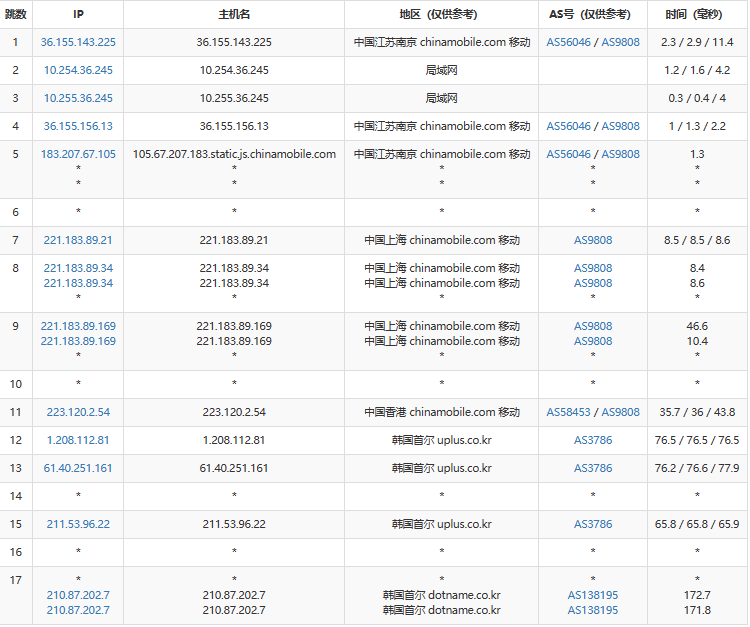Click the AS58453 link in hop 11
This screenshot has width=750, height=627.
(x=568, y=412)
